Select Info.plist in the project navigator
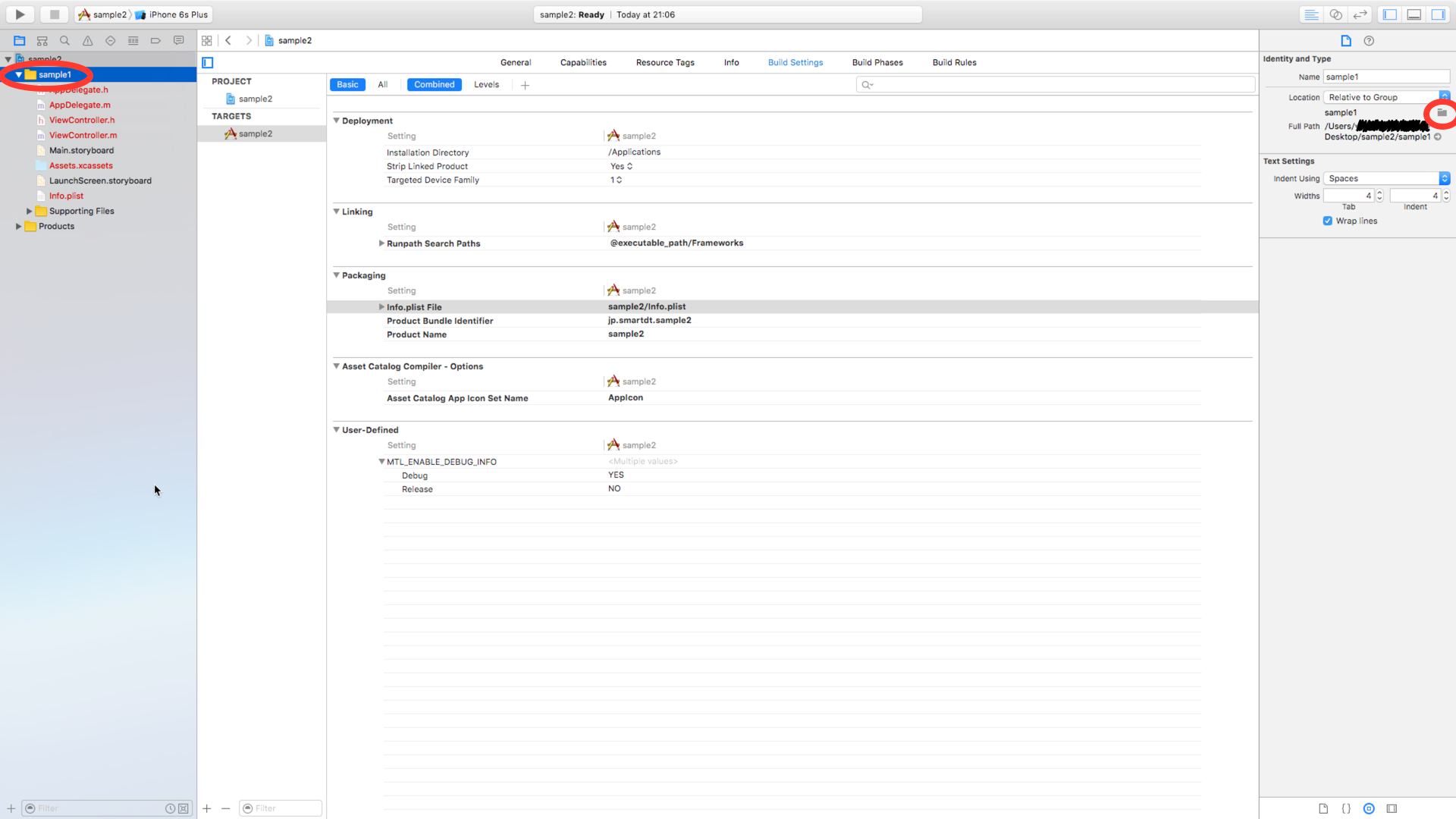This screenshot has width=1456, height=819. pos(67,196)
